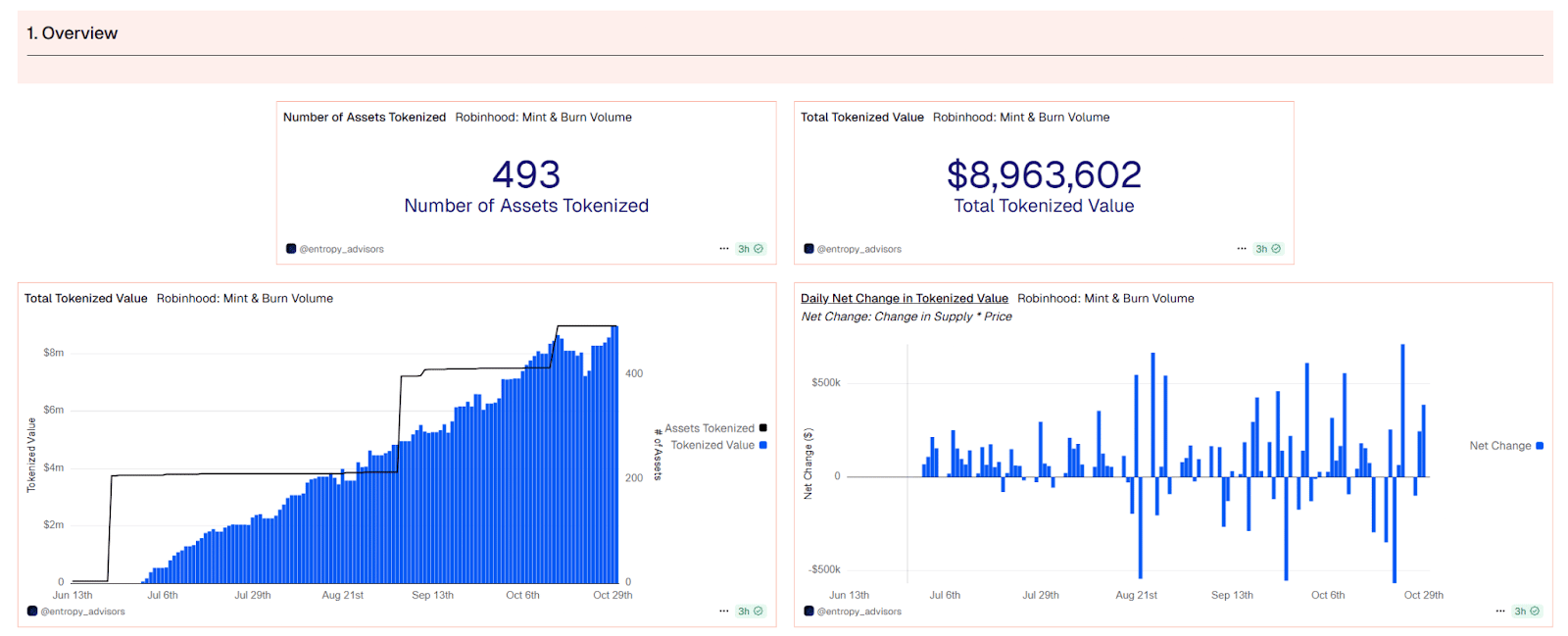Click the 3h refresh badge on Number of Assets card
The height and width of the screenshot is (636, 1568).
click(x=750, y=249)
